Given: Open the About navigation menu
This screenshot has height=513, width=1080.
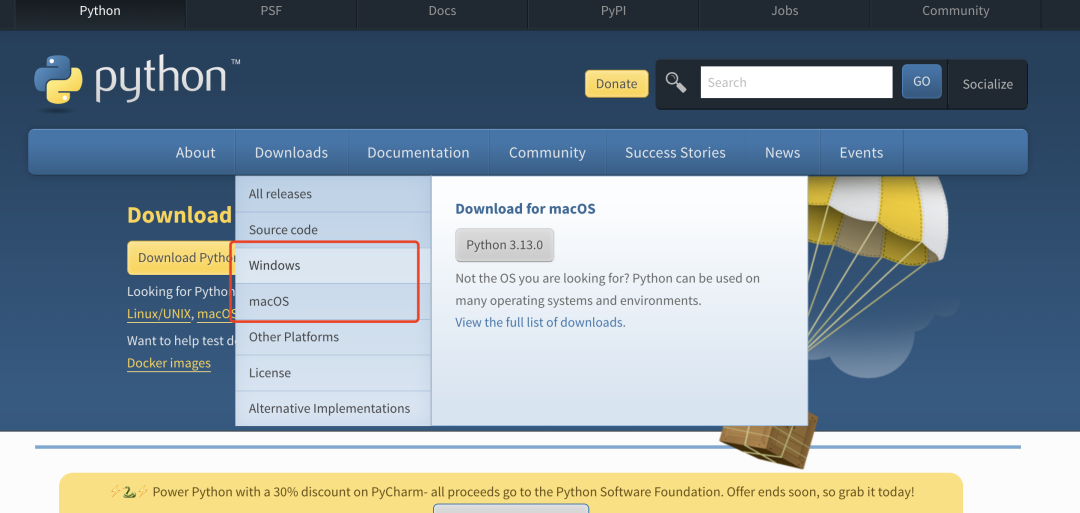Looking at the screenshot, I should click(x=196, y=152).
